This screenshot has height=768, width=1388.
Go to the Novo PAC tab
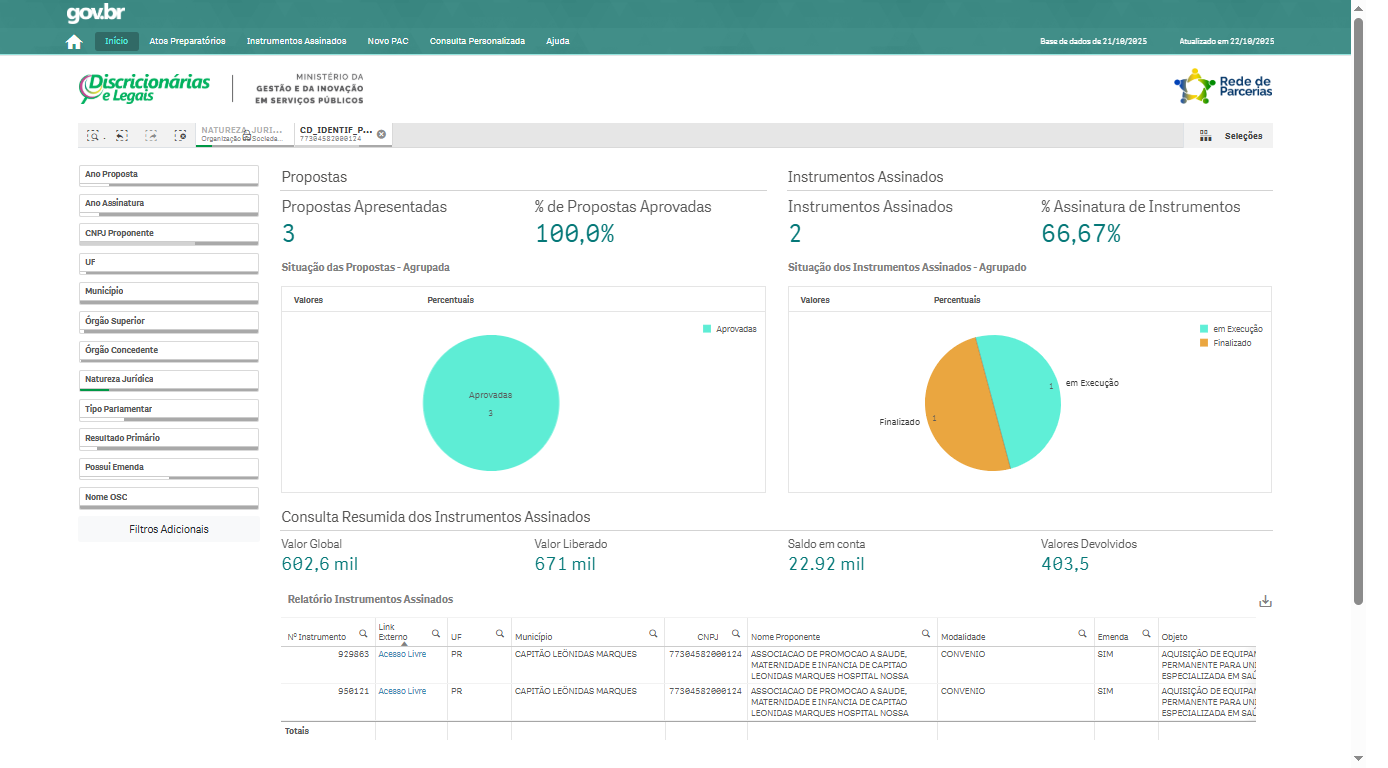pos(388,41)
